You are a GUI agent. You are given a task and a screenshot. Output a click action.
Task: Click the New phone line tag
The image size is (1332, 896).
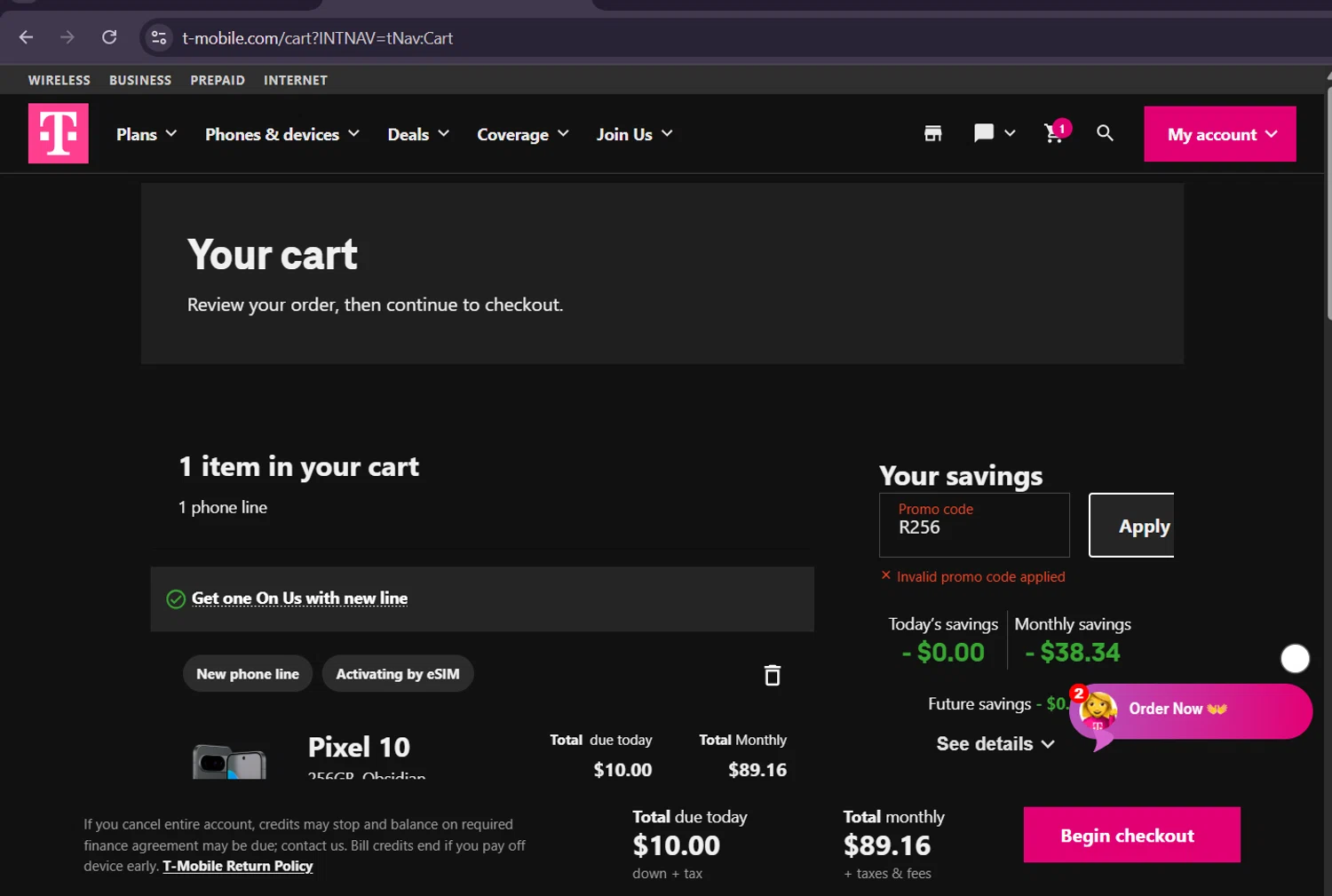pyautogui.click(x=248, y=674)
